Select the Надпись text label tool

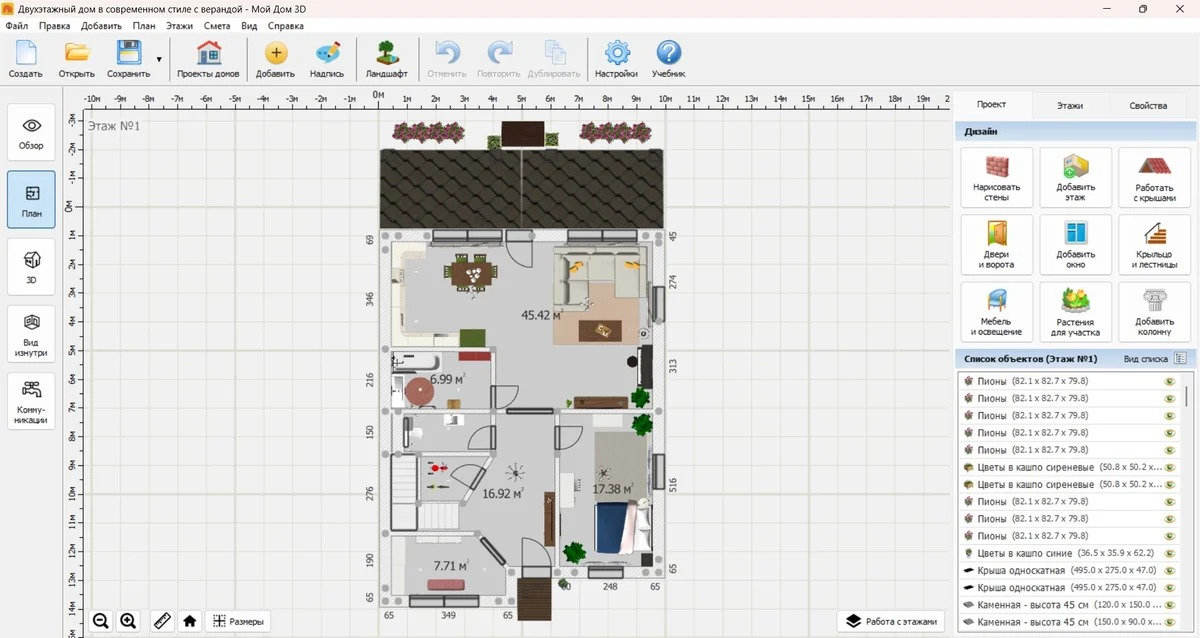point(327,60)
